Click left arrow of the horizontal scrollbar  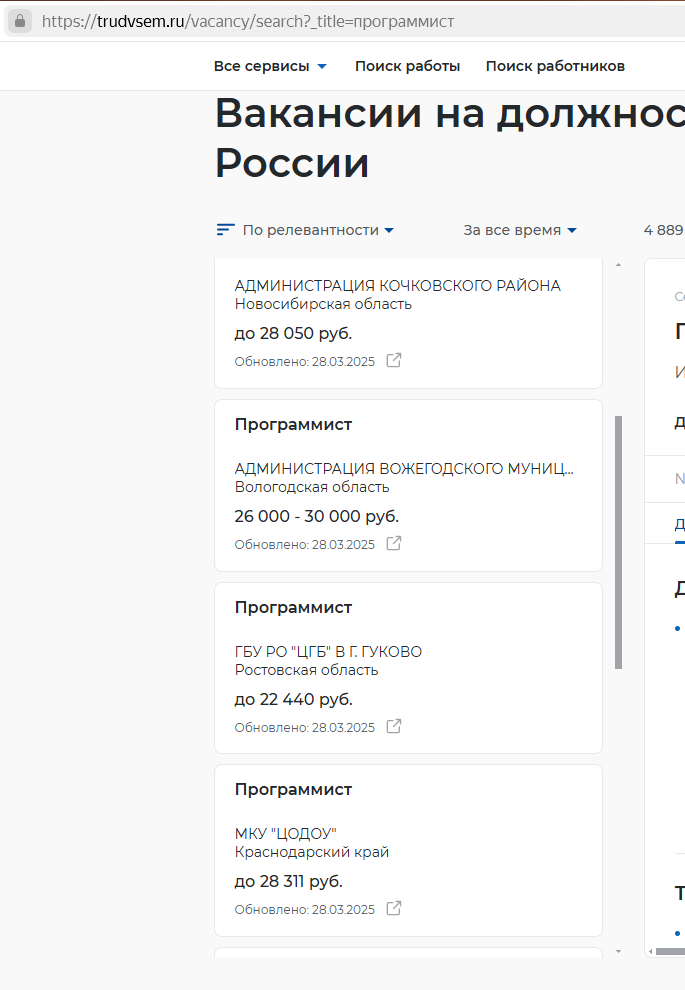point(651,950)
